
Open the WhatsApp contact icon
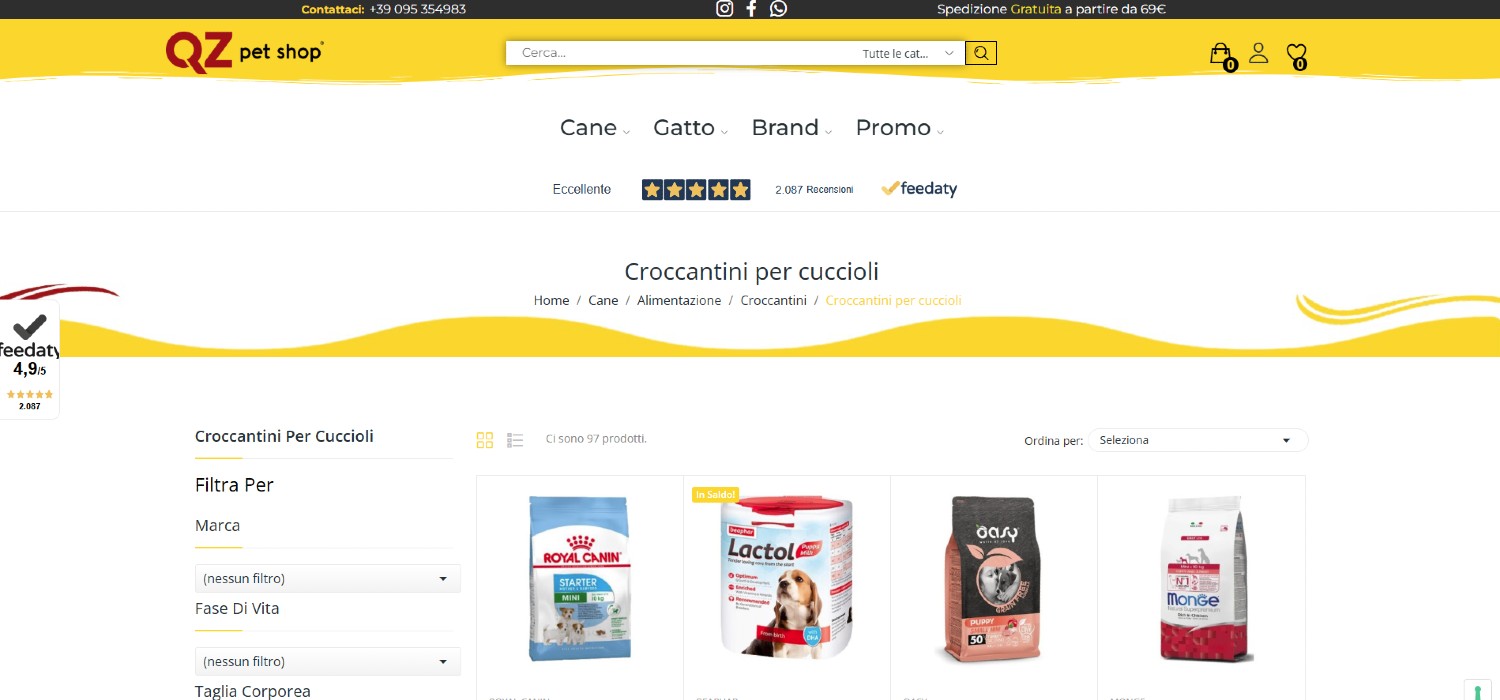tap(778, 9)
